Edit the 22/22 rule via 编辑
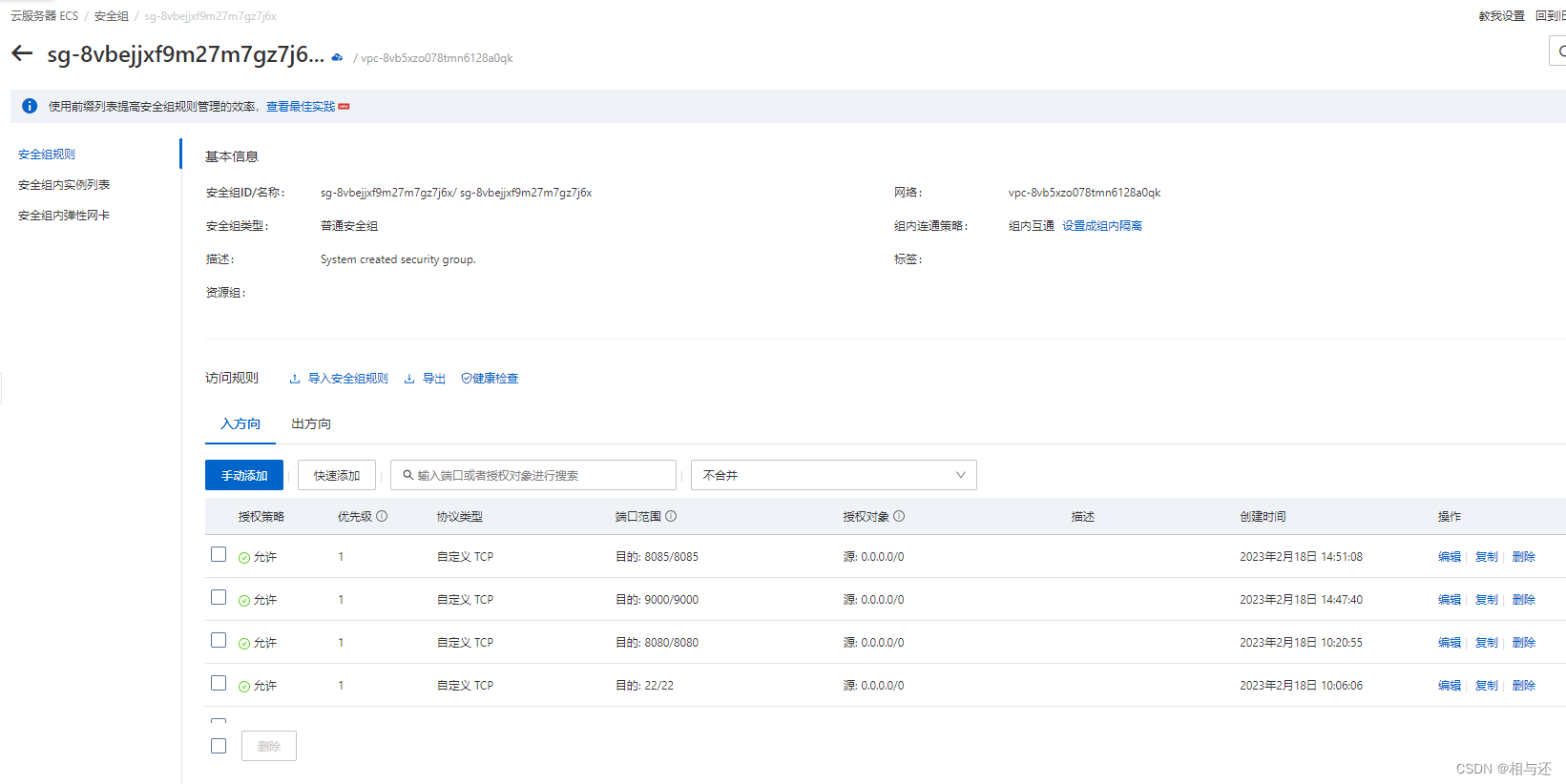1566x784 pixels. click(1450, 686)
